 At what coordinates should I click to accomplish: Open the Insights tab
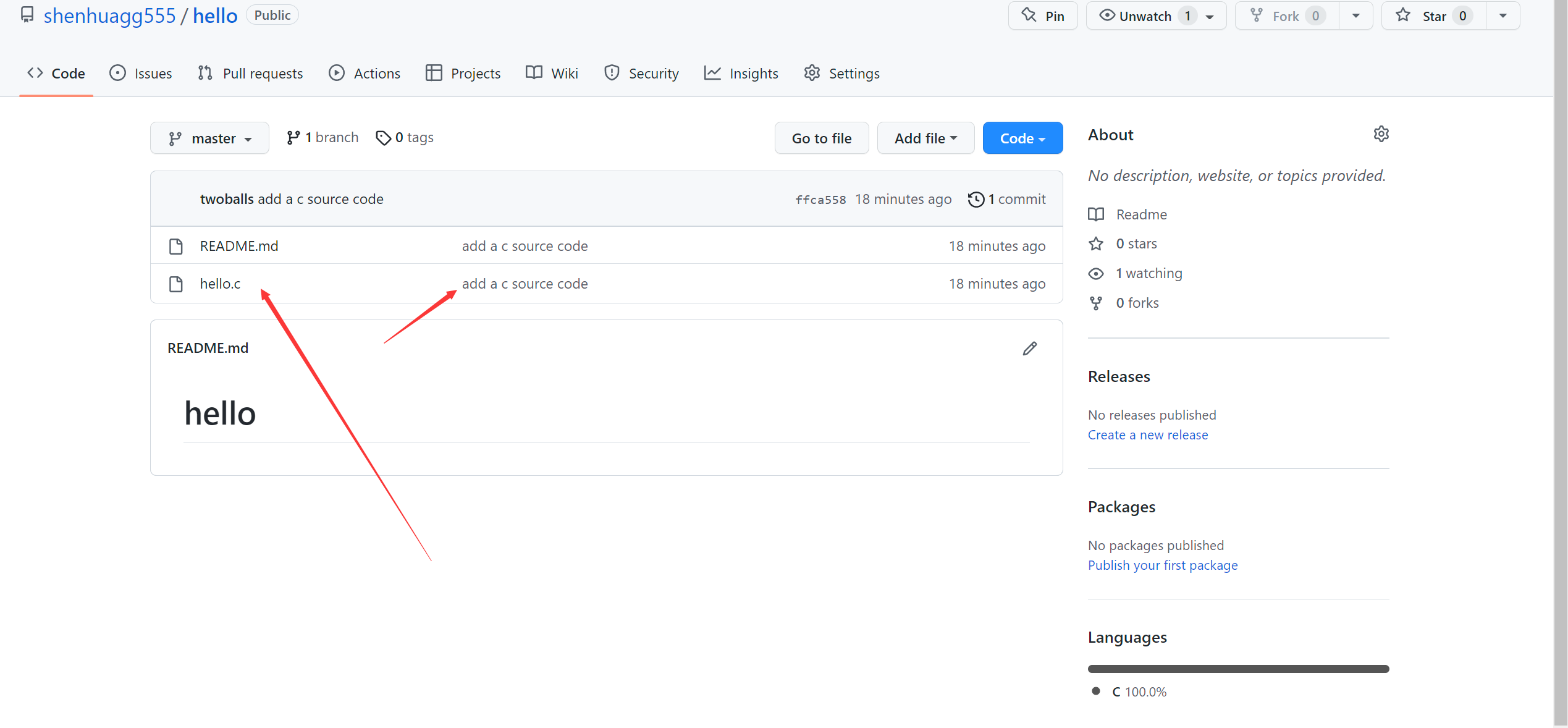pyautogui.click(x=741, y=74)
